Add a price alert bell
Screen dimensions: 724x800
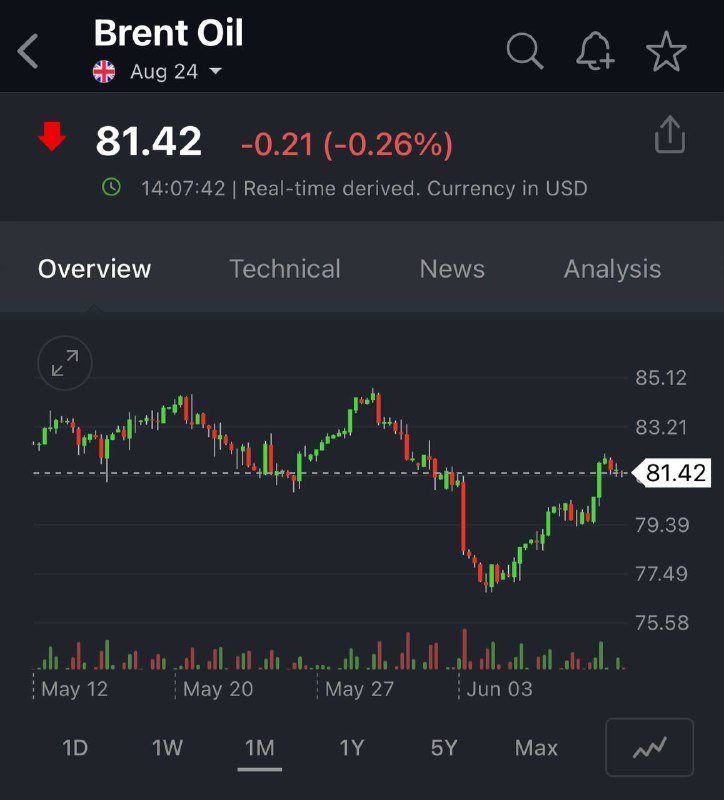point(596,50)
